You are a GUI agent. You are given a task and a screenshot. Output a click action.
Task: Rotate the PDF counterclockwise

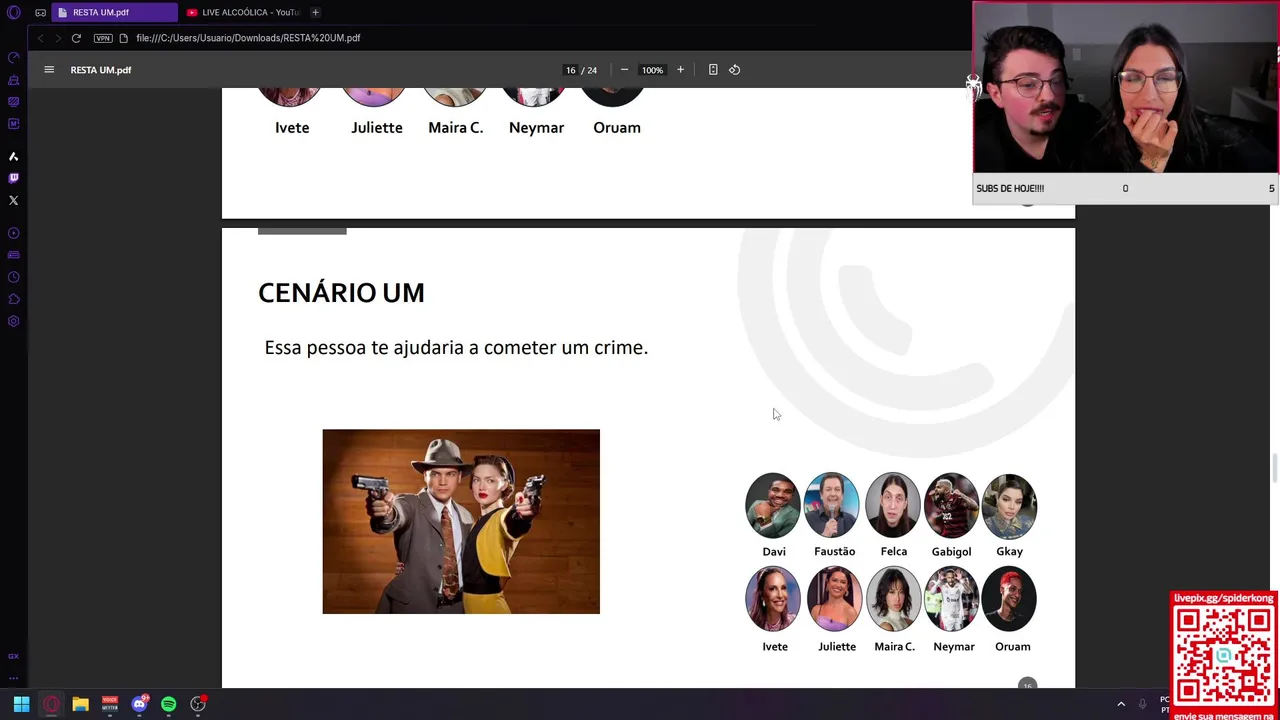click(734, 70)
